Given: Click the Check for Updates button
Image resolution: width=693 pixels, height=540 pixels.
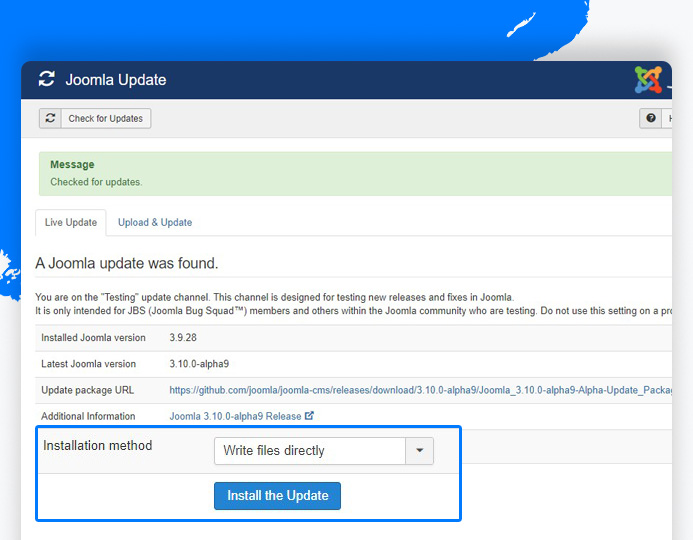Looking at the screenshot, I should [95, 118].
